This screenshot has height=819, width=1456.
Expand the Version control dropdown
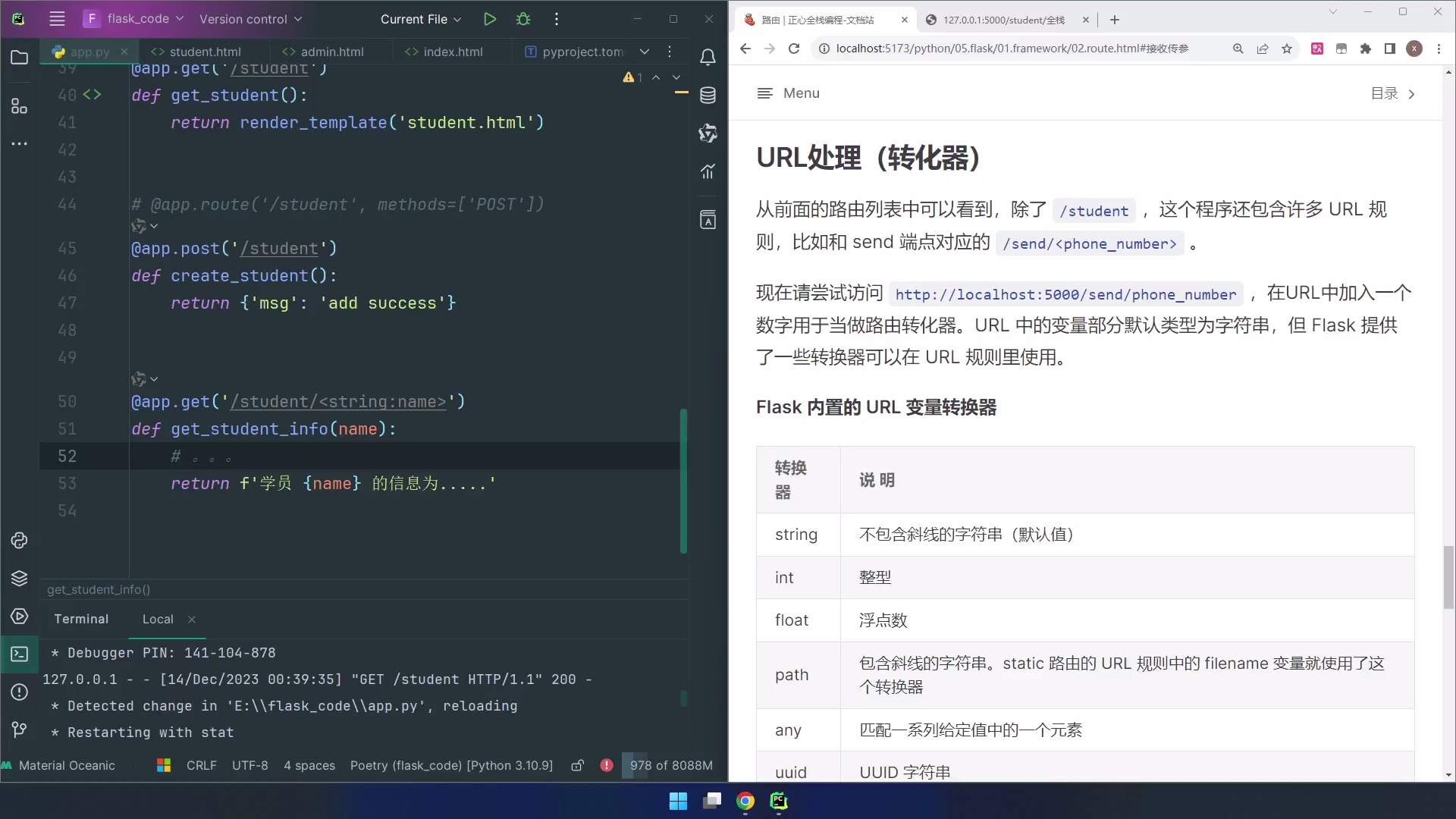[251, 19]
